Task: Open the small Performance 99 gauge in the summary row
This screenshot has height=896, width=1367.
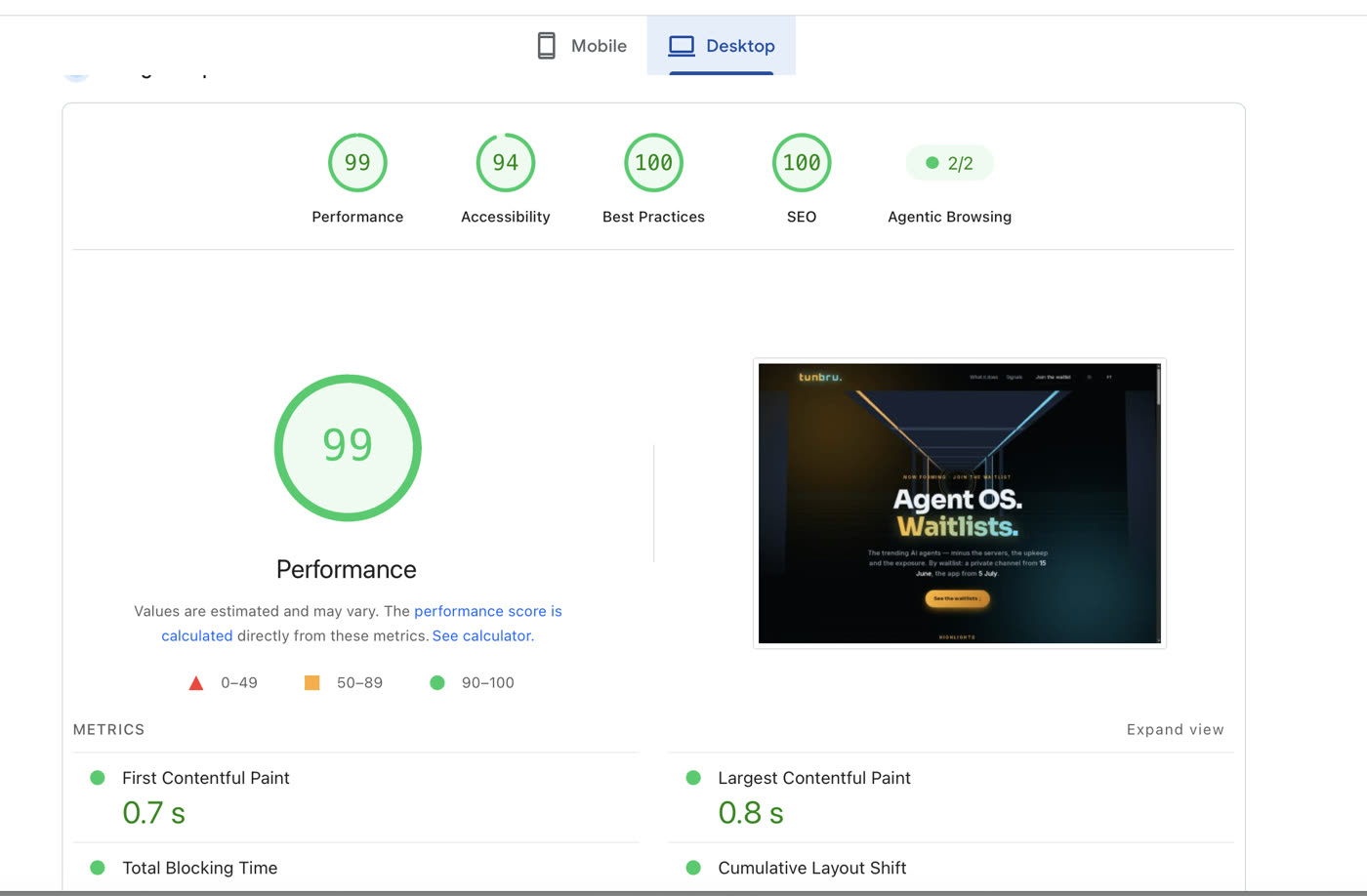Action: (x=357, y=163)
